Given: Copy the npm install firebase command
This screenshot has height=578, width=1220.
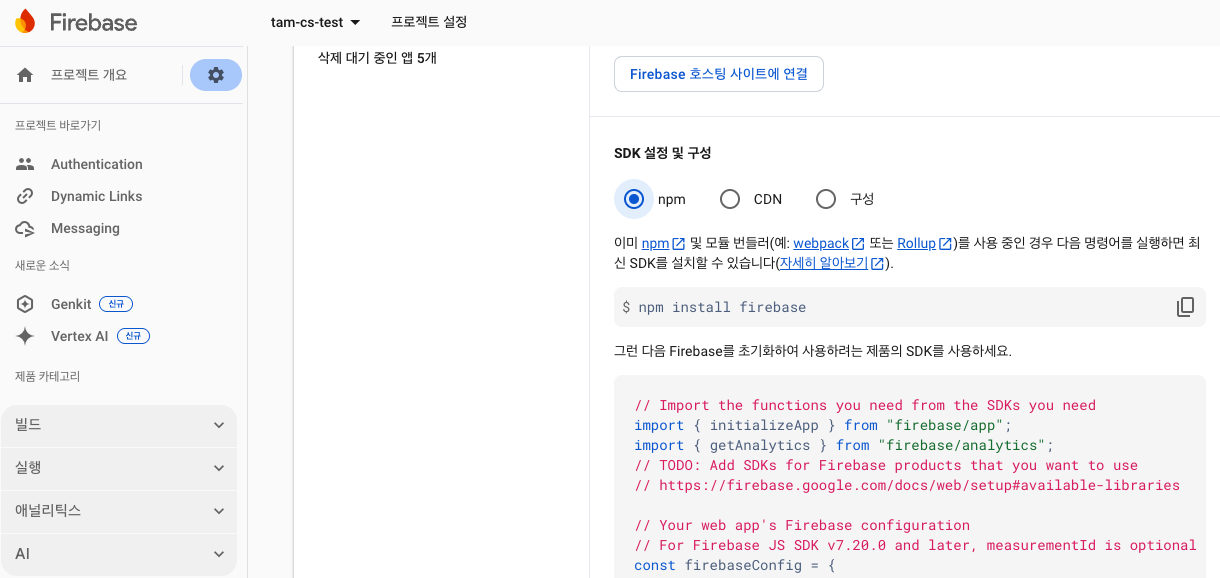Looking at the screenshot, I should 1185,307.
